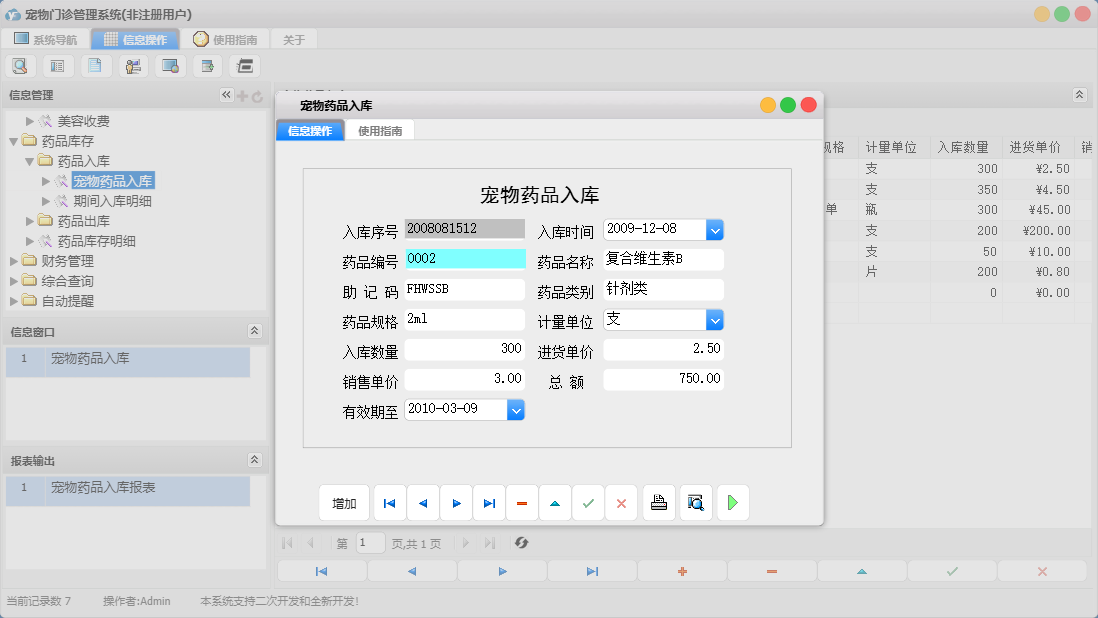Screen dimensions: 1098x618
Task: Open print preview in the 宠物药品入库 dialog
Action: pos(696,502)
